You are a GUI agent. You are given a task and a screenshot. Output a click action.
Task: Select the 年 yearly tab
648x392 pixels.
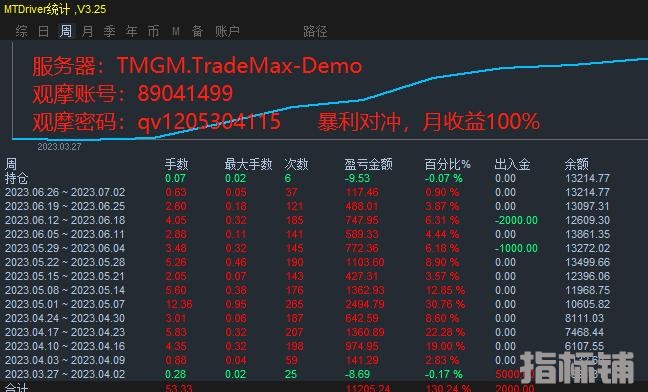pos(131,31)
